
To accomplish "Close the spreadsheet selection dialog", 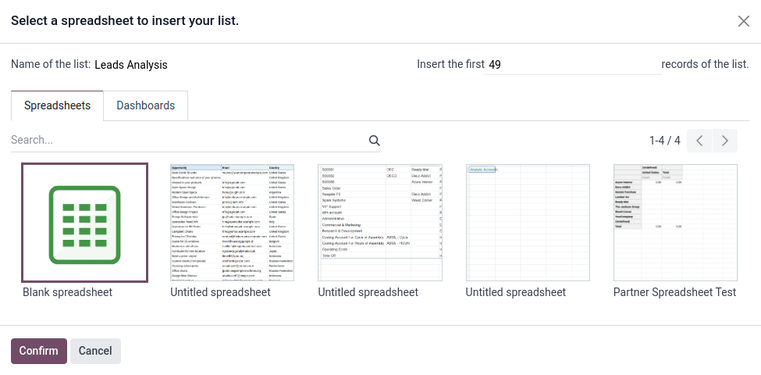I will click(743, 21).
